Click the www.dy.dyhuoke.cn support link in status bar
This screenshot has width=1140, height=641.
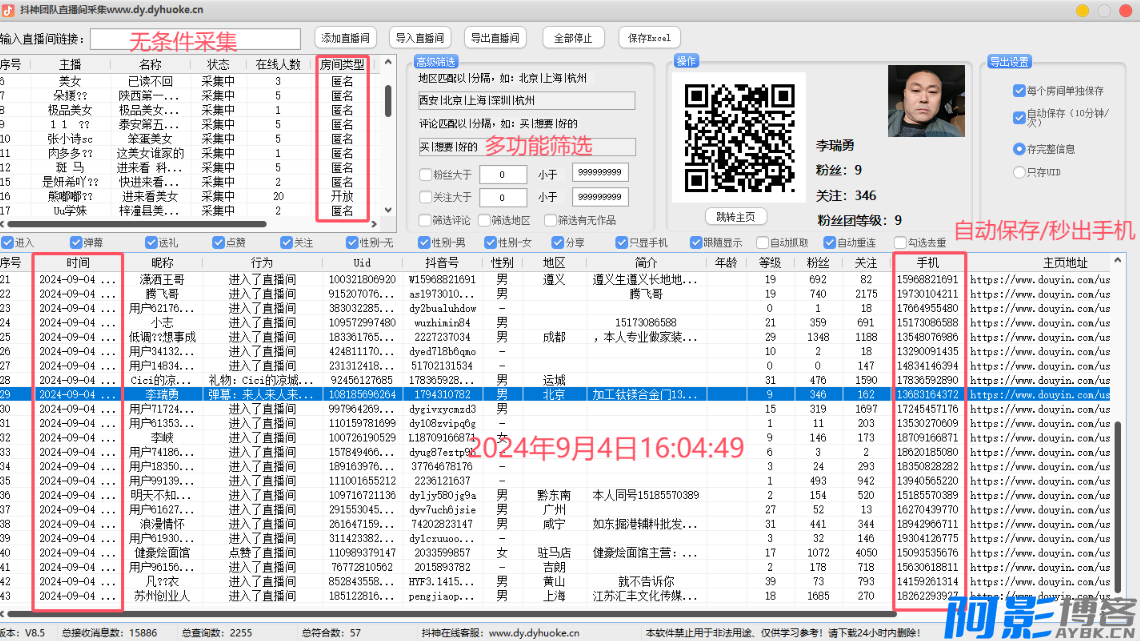(534, 633)
